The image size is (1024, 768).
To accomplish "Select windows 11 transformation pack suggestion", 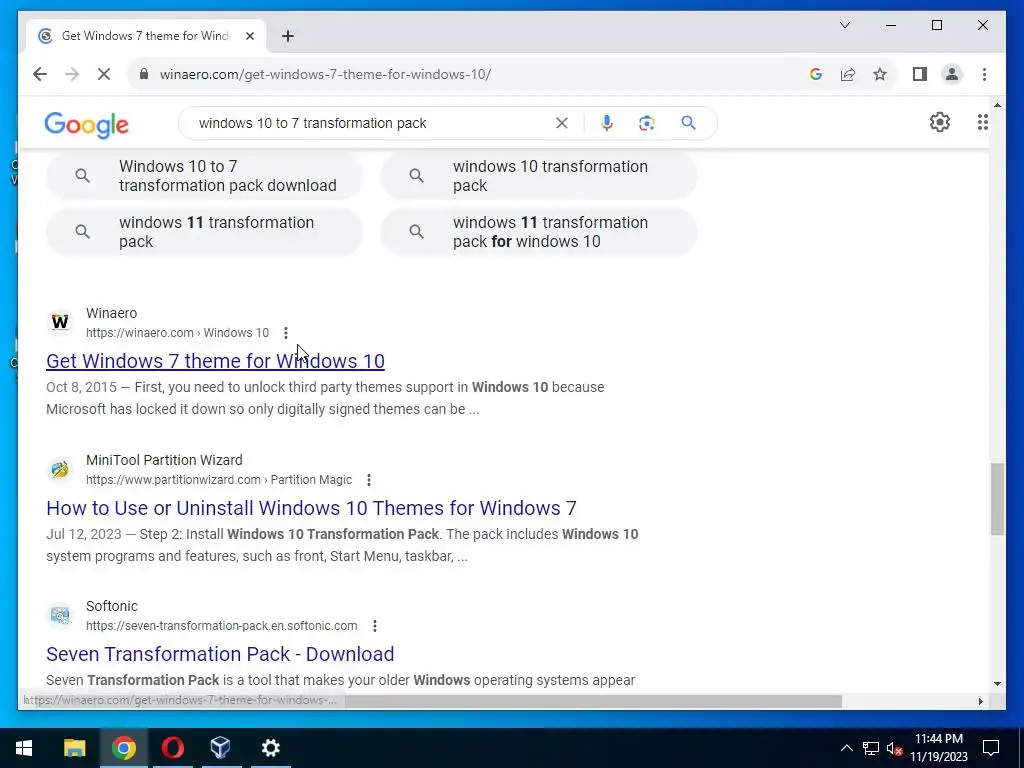I will [x=204, y=232].
